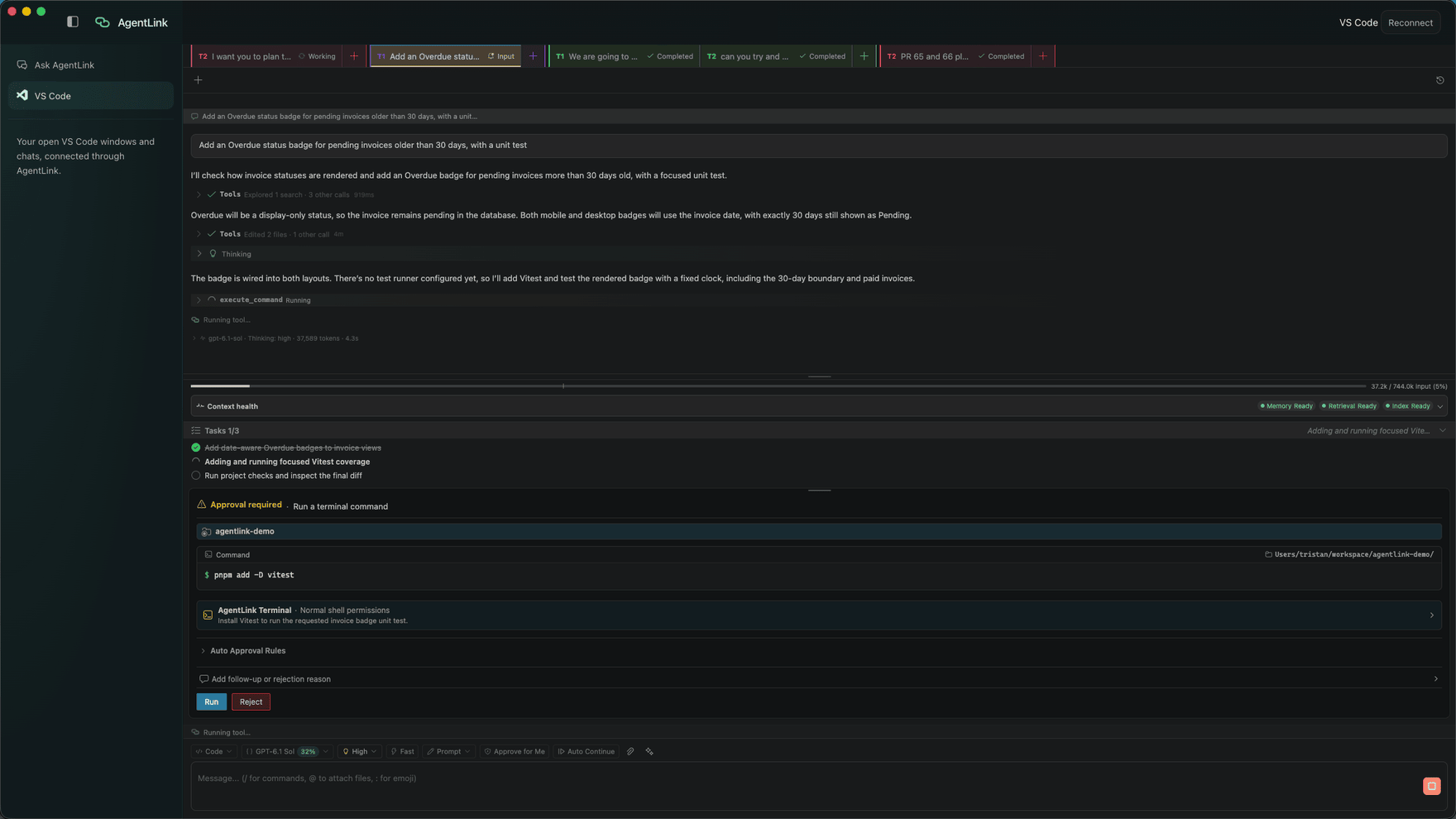Click Index Ready status badge

(1407, 406)
